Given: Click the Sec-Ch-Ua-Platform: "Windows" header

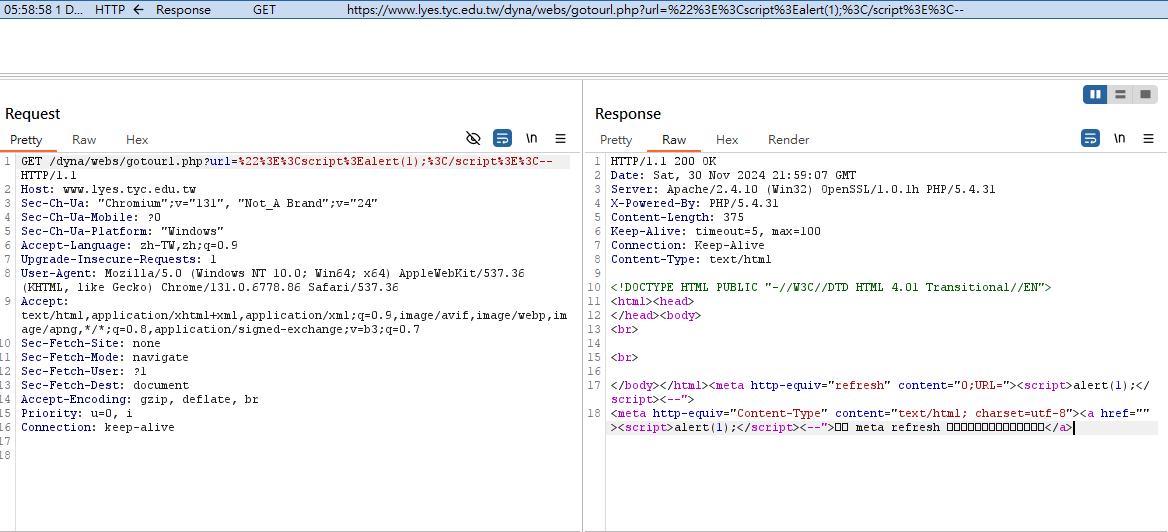Looking at the screenshot, I should click(x=122, y=232).
